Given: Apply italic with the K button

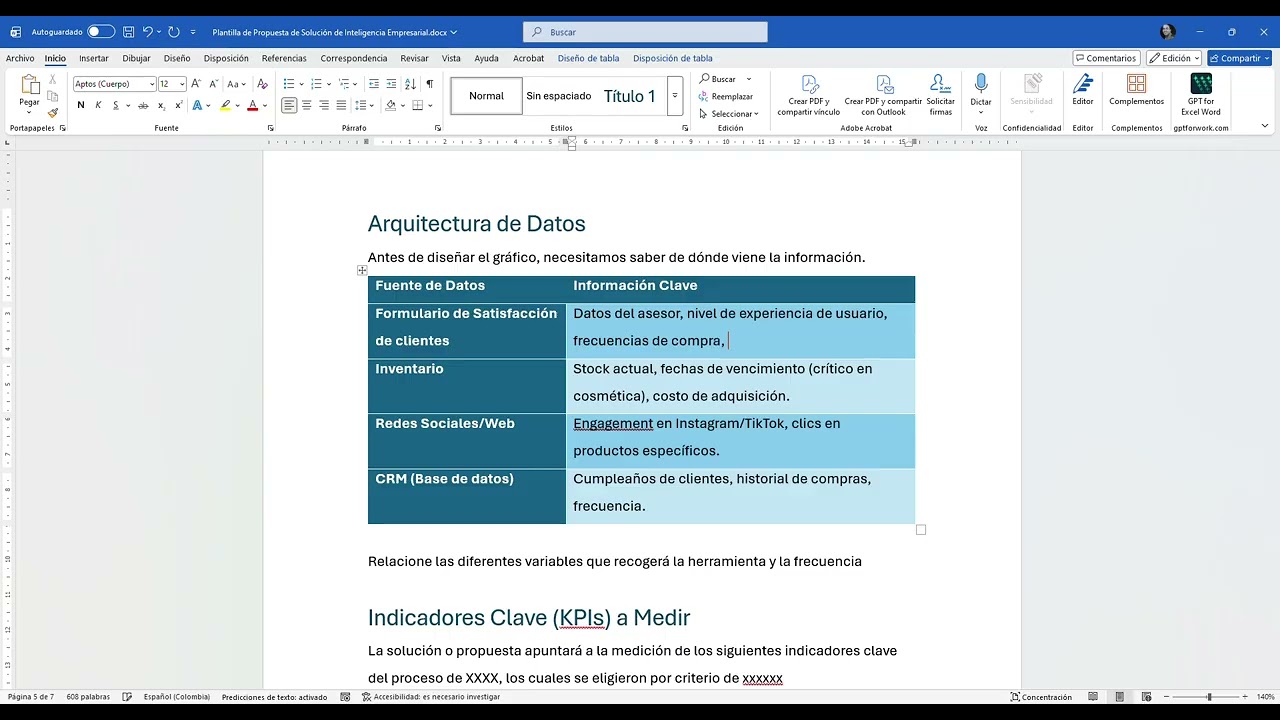Looking at the screenshot, I should 98,106.
